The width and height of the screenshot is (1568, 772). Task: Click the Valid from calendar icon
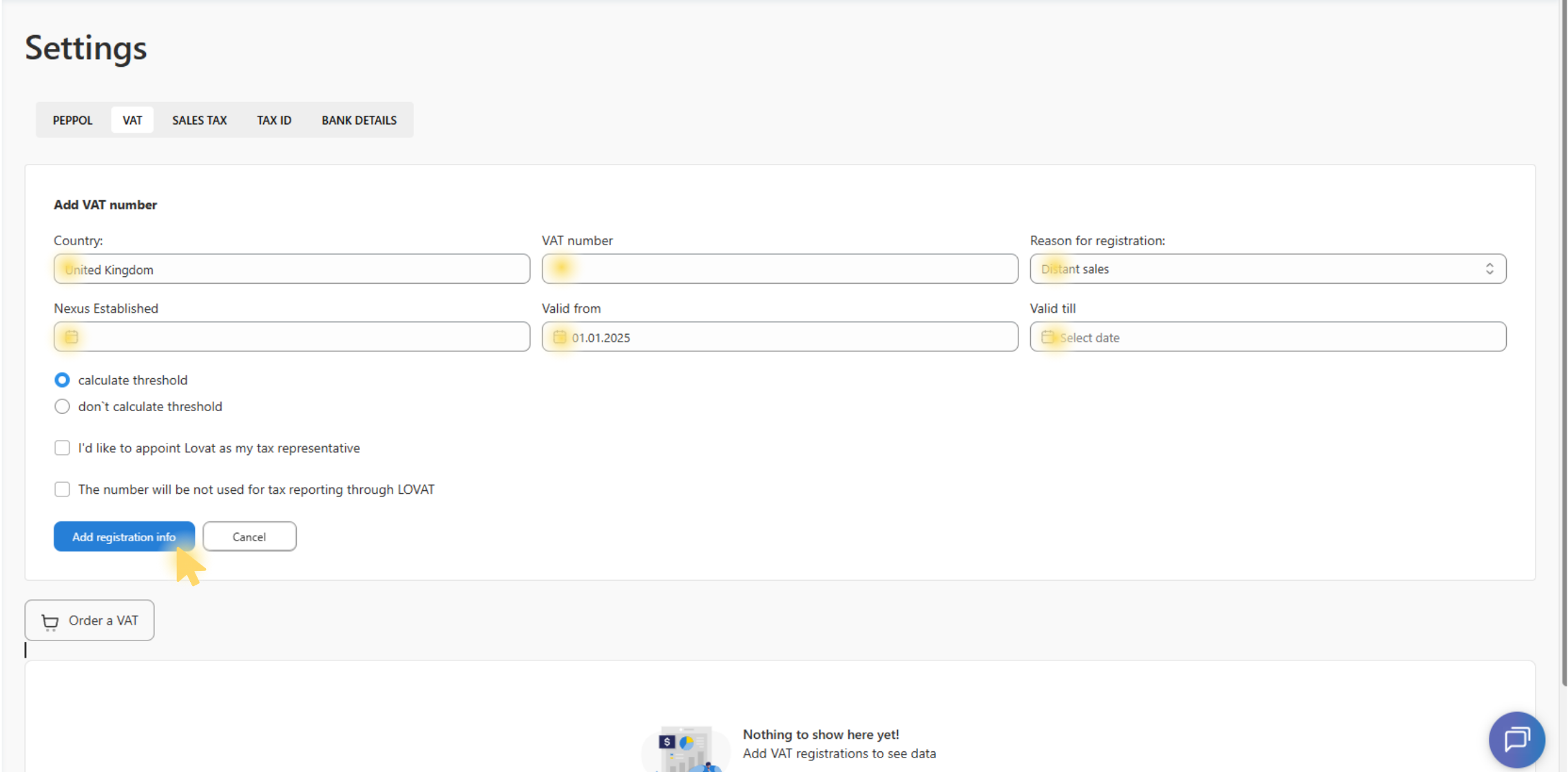(559, 337)
